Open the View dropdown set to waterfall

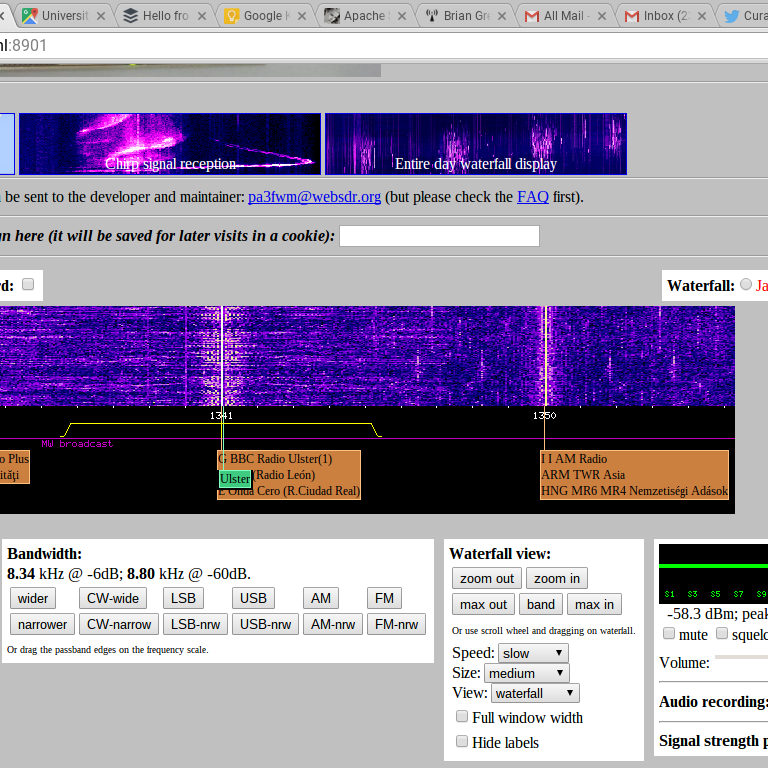pyautogui.click(x=534, y=693)
